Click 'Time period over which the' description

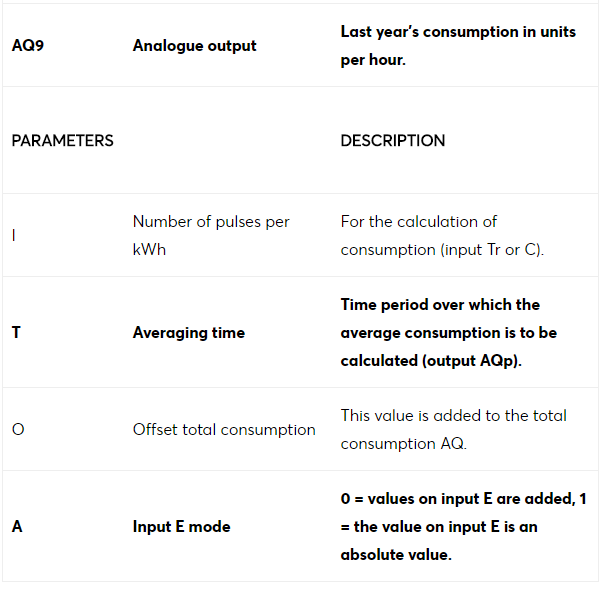(440, 305)
